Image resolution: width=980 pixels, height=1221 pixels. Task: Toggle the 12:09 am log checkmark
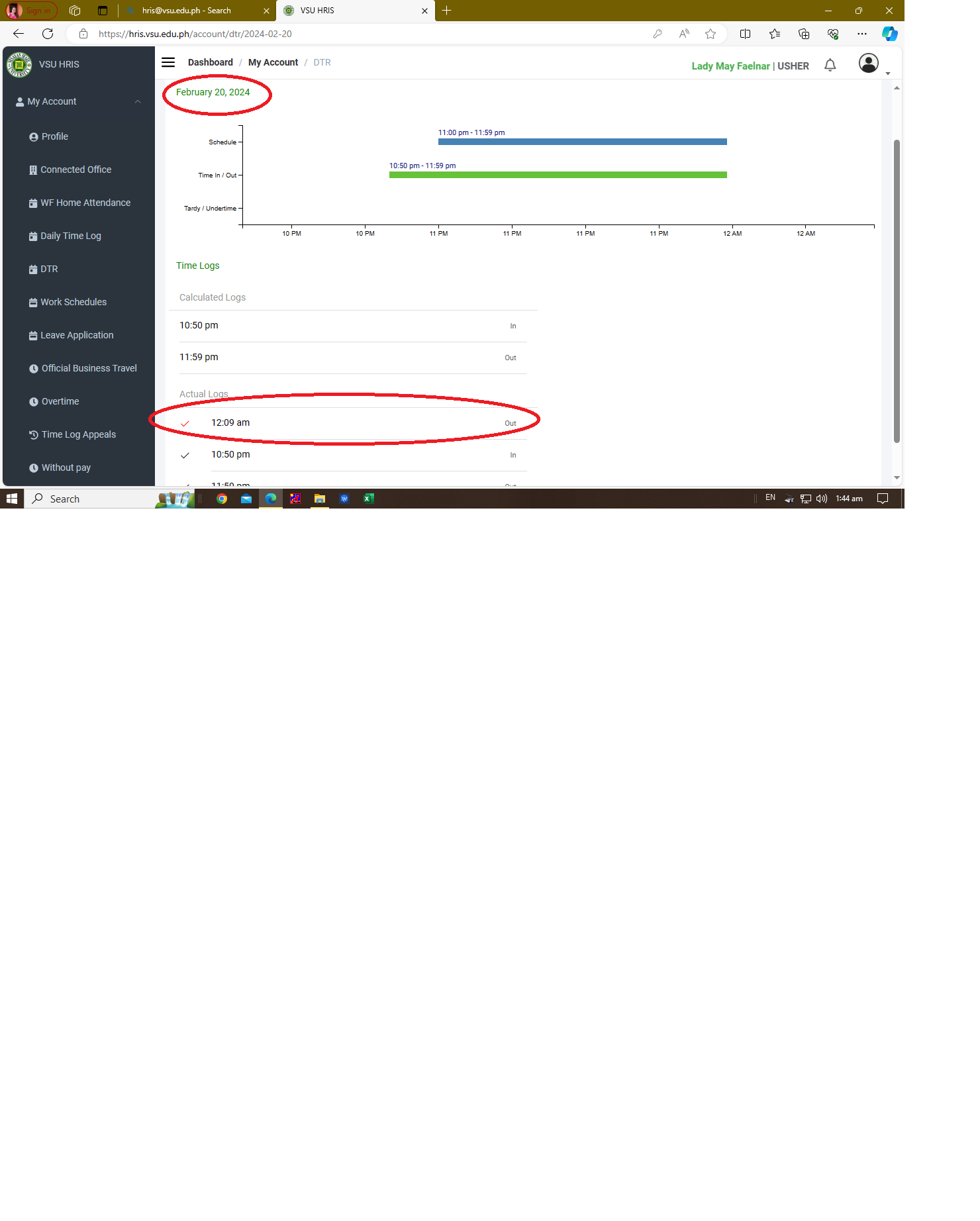click(x=185, y=423)
